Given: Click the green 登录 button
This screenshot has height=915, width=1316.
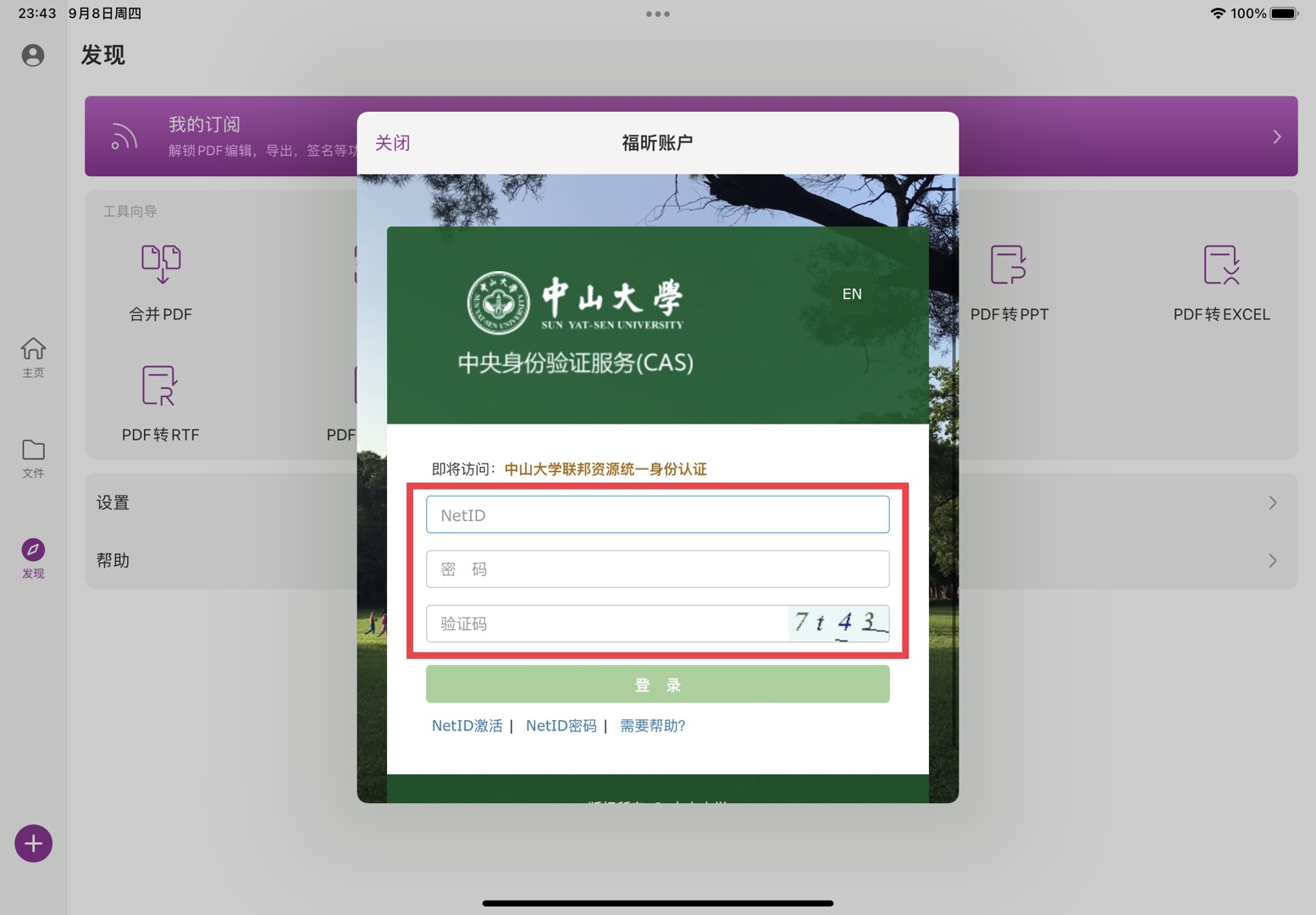Looking at the screenshot, I should [x=657, y=685].
